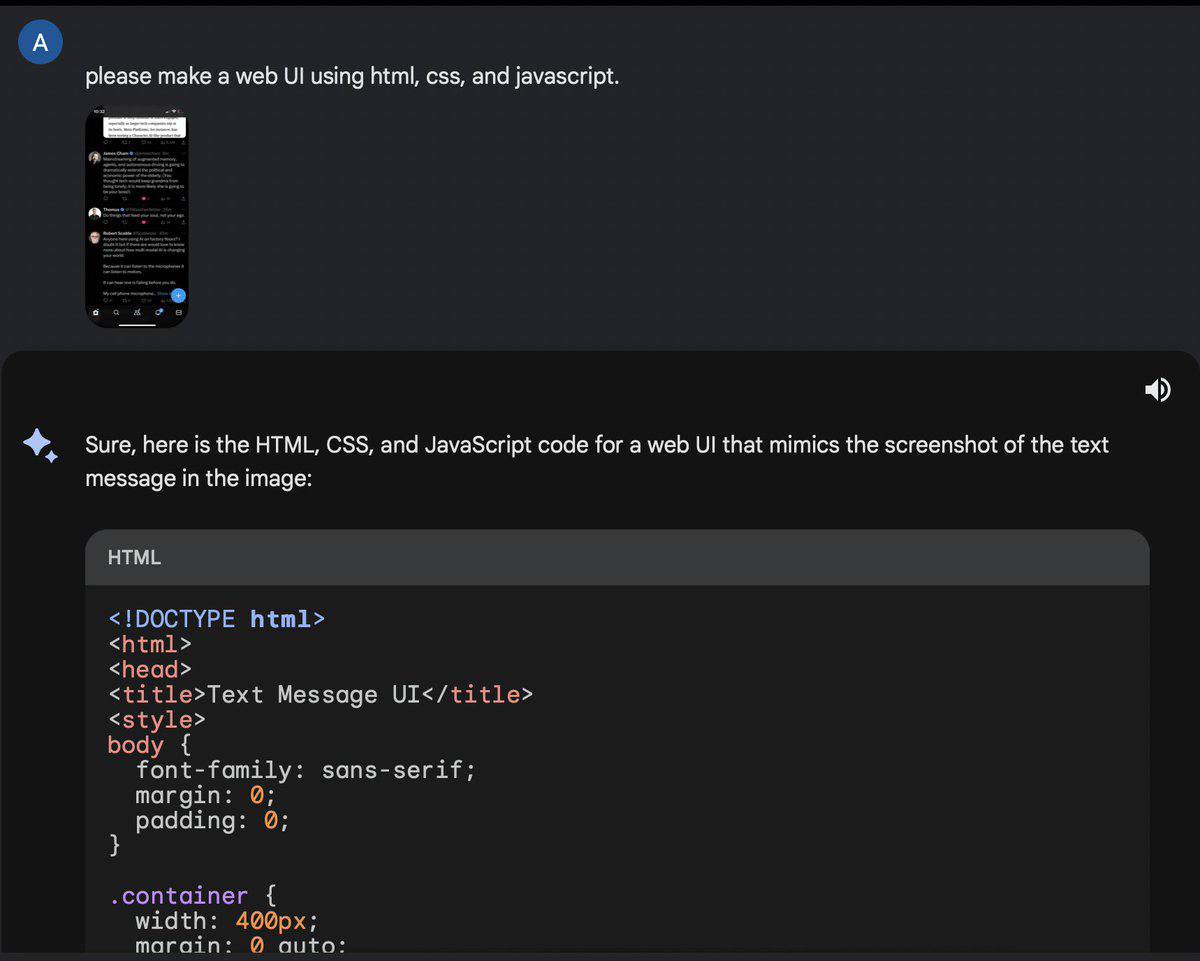Click the sparkle assistant icon beside response

[x=41, y=445]
